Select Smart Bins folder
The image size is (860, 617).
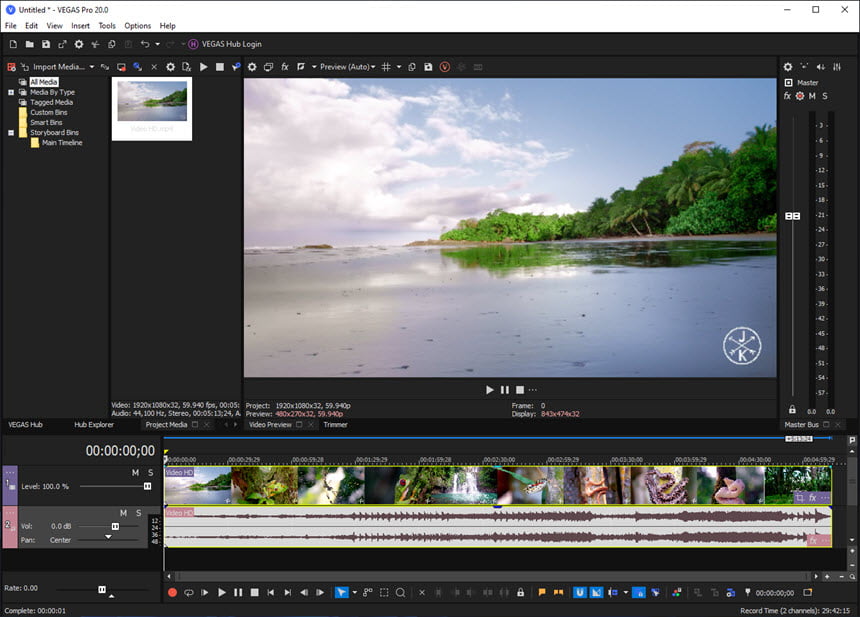[x=46, y=122]
